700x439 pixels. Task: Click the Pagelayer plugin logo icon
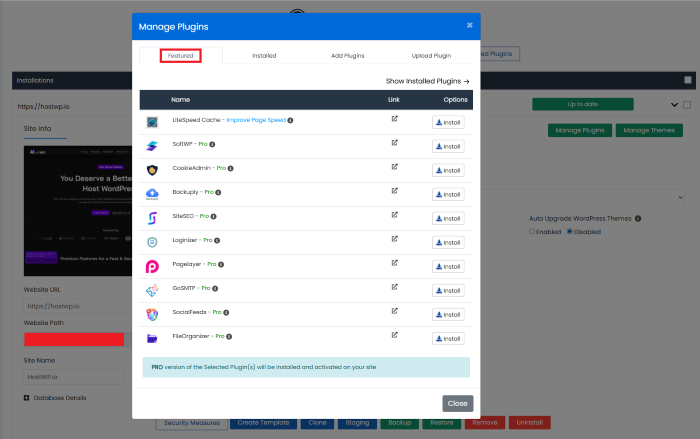coord(152,267)
